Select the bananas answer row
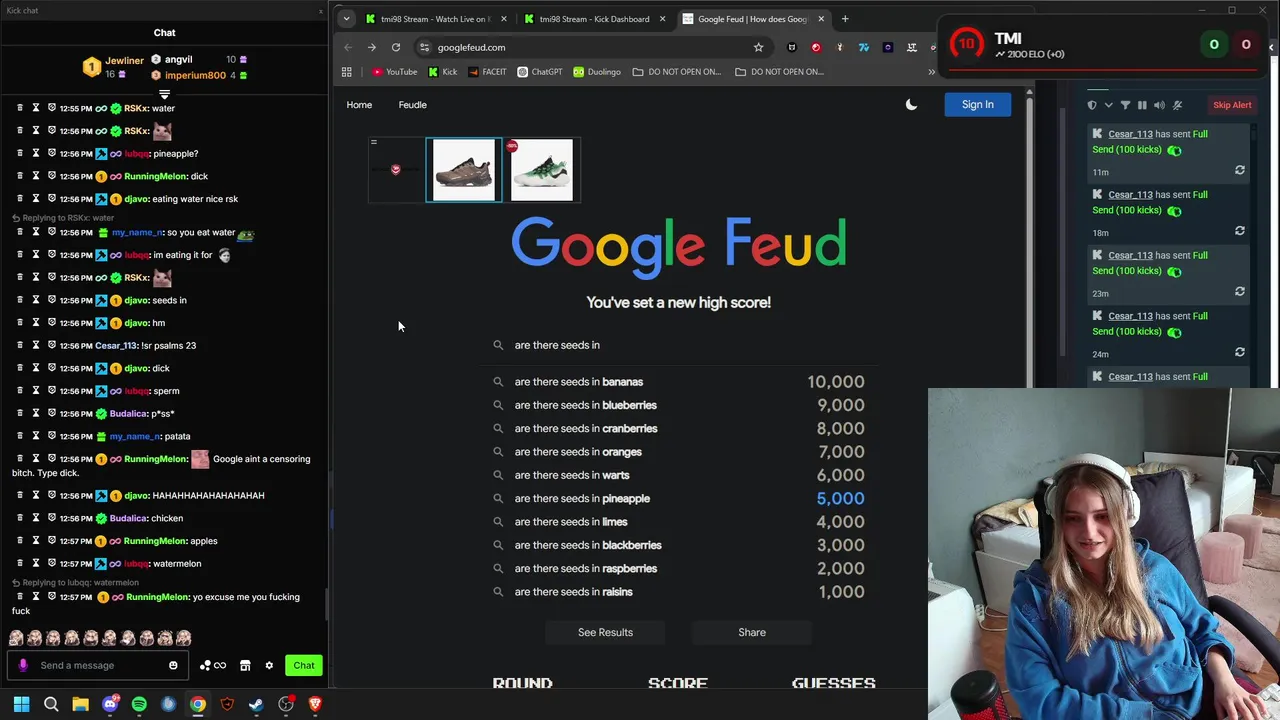Screen dimensions: 1280x720 (x=678, y=382)
